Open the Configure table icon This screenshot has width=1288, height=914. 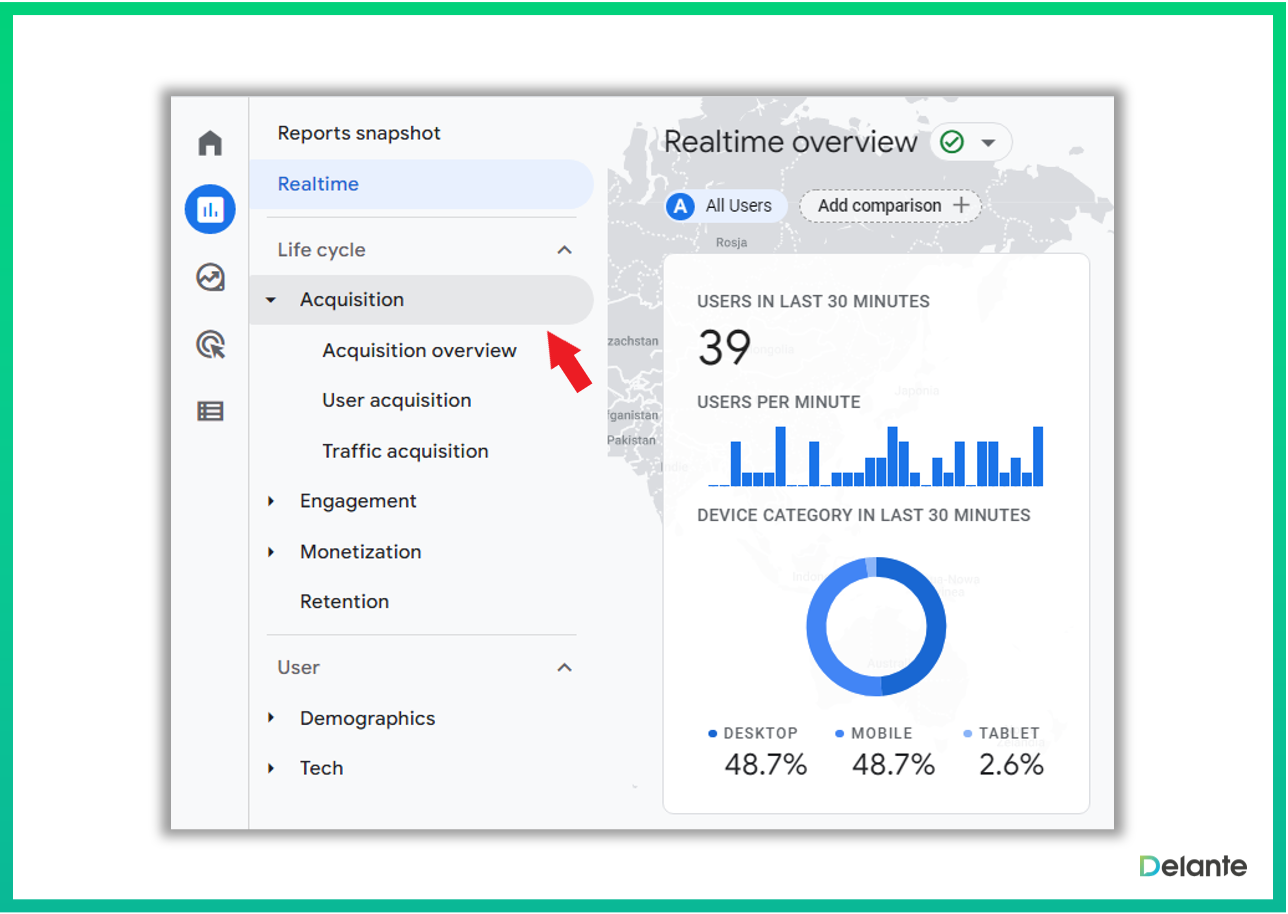tap(210, 411)
